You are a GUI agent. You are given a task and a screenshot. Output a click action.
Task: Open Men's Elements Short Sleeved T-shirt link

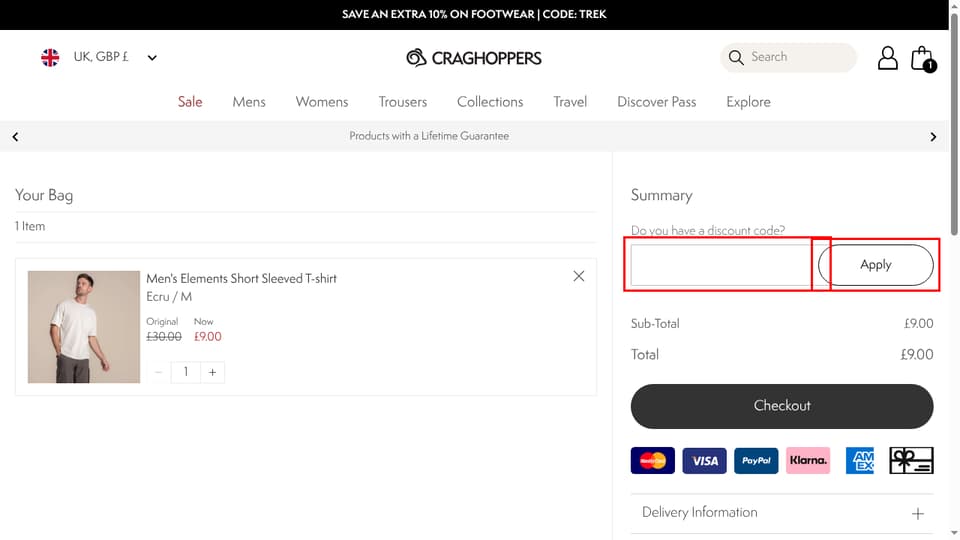241,279
